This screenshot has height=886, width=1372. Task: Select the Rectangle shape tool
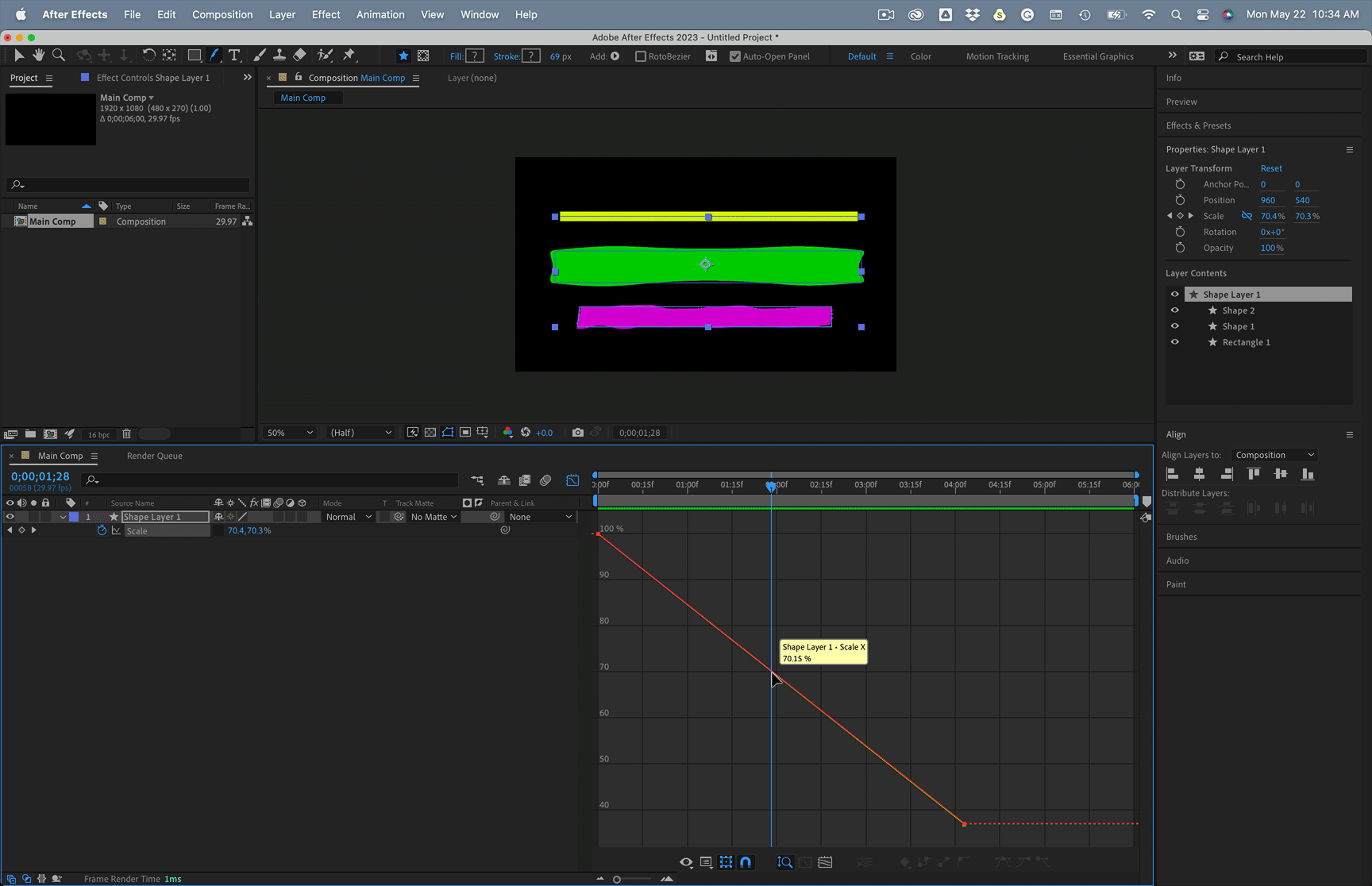pos(194,55)
